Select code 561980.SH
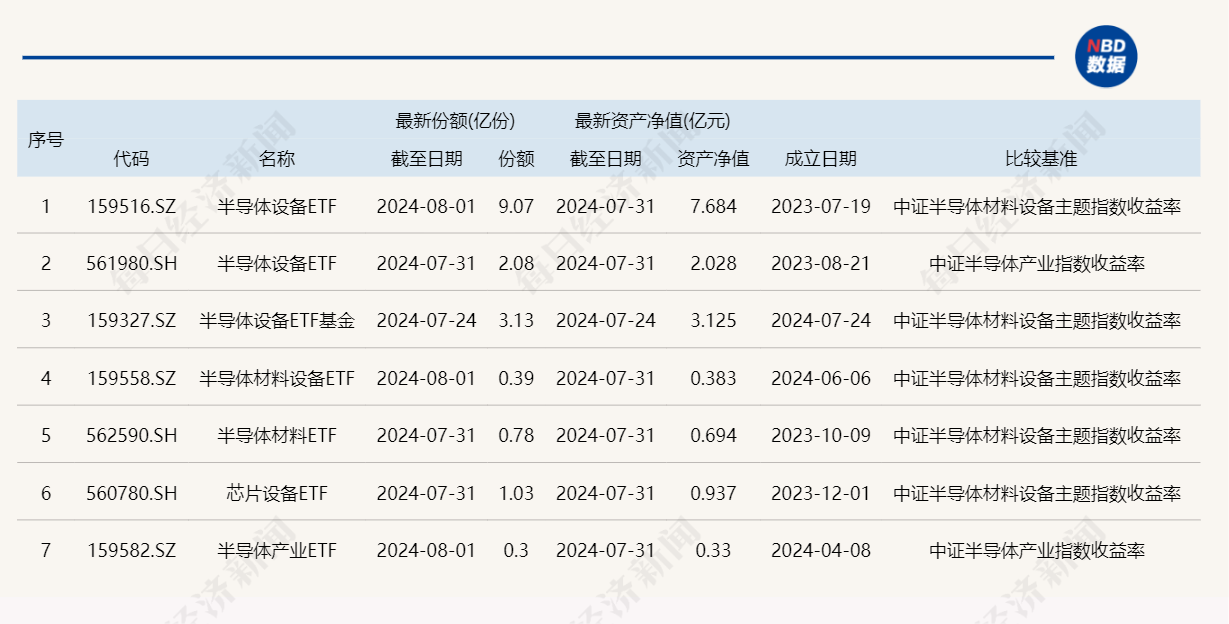Image resolution: width=1229 pixels, height=624 pixels. tap(131, 263)
